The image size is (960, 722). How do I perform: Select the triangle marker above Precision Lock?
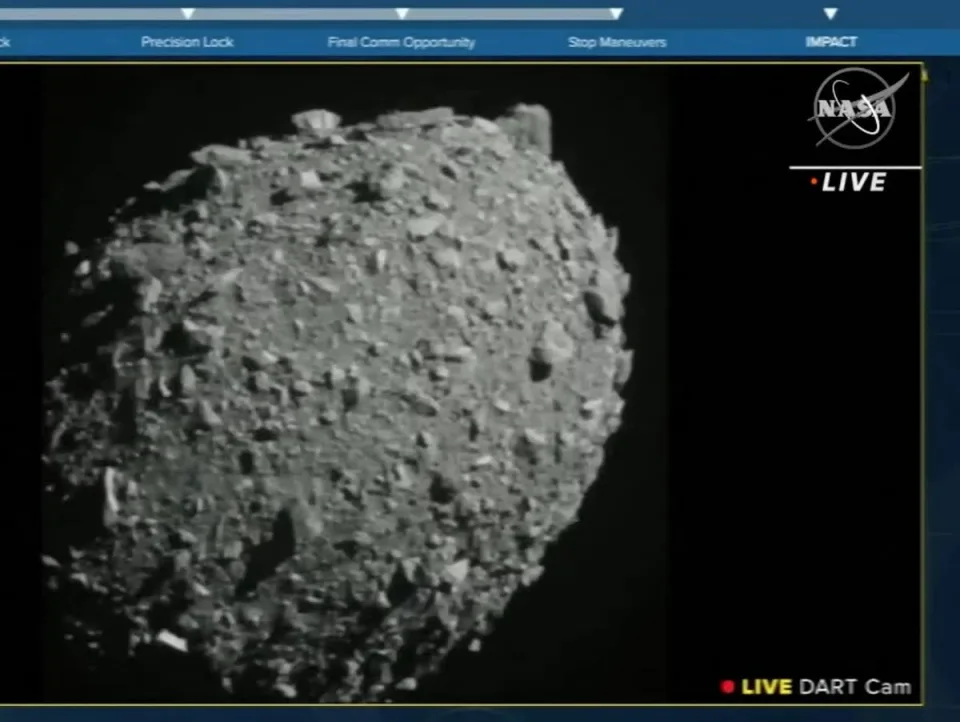point(187,14)
